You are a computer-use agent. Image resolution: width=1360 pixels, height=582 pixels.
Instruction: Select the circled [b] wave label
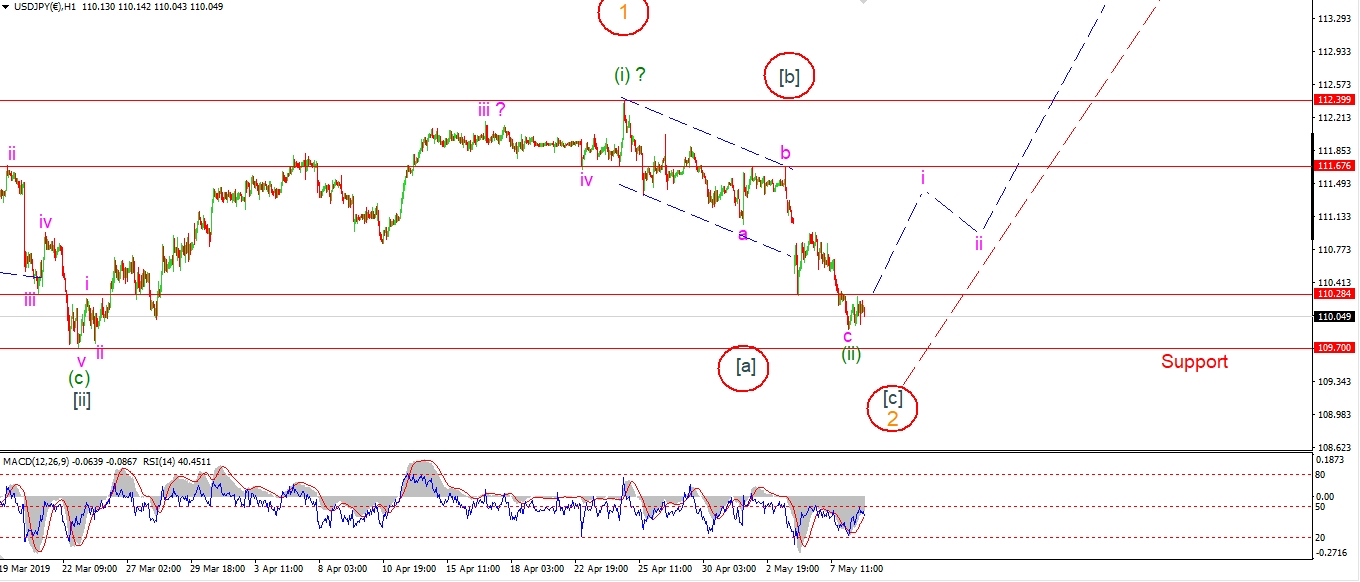coord(790,76)
